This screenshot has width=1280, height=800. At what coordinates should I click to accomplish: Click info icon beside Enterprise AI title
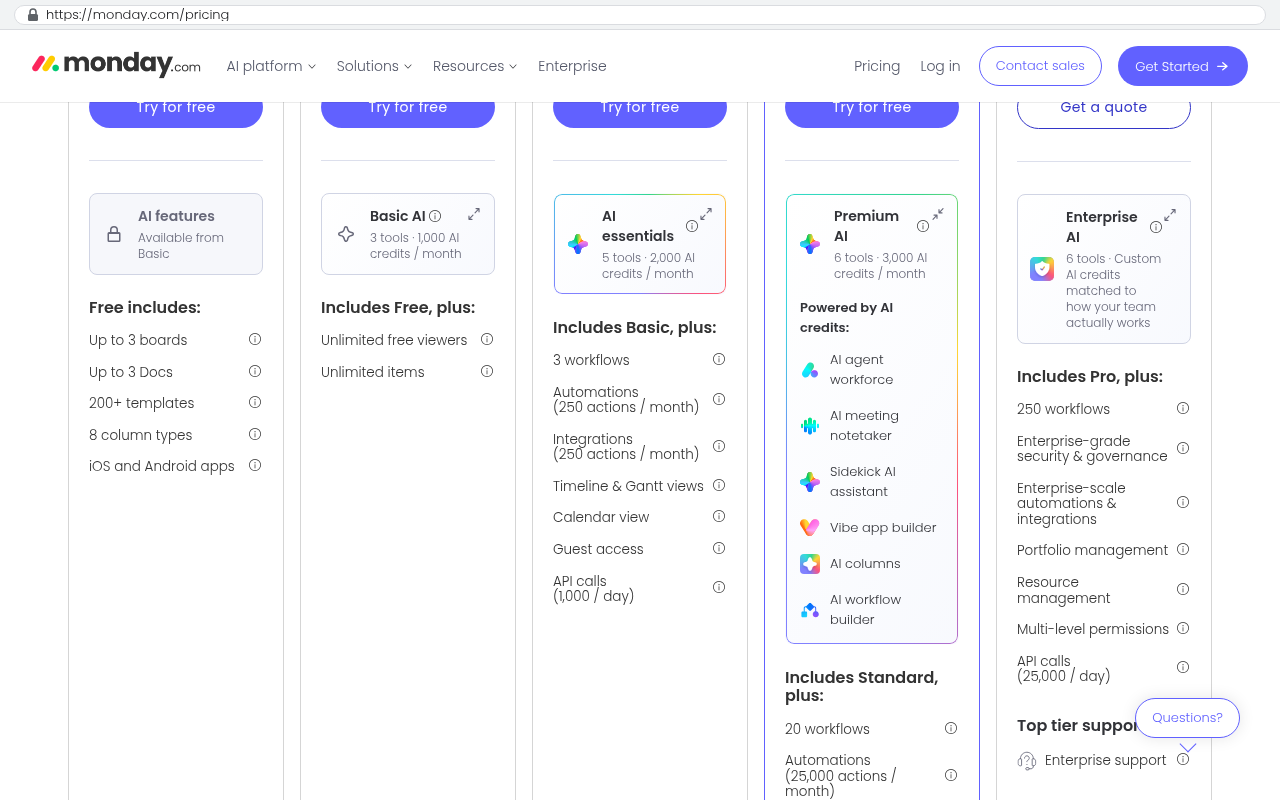[x=1156, y=227]
